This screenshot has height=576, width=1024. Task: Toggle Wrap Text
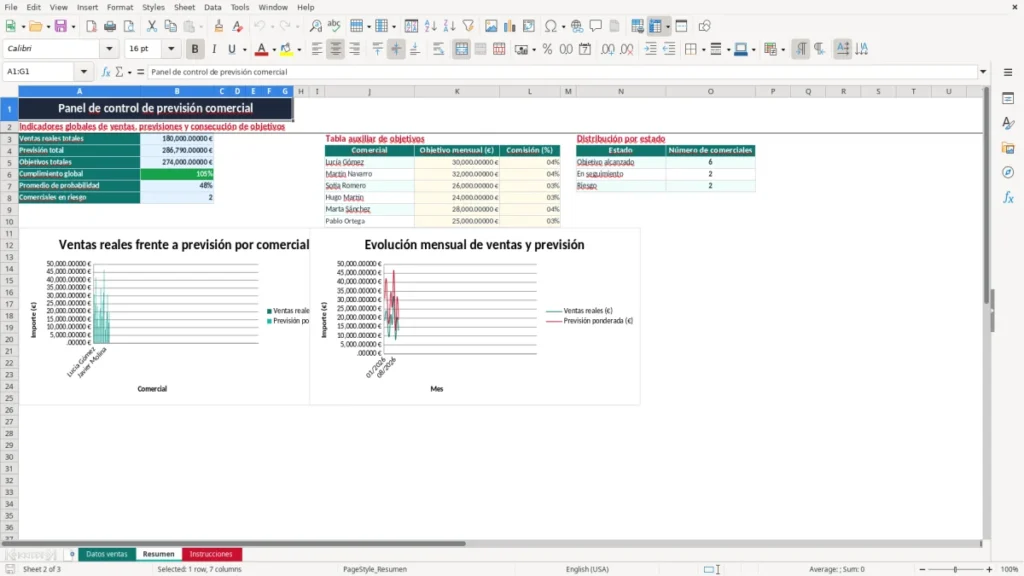pos(438,49)
